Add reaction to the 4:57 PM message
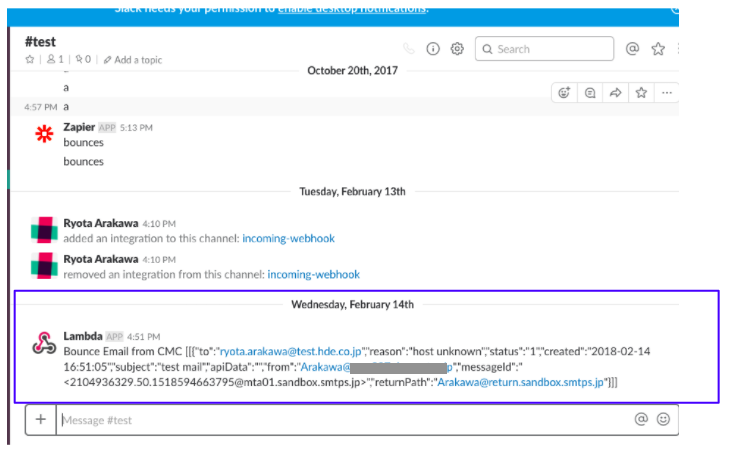739x453 pixels. 564,93
